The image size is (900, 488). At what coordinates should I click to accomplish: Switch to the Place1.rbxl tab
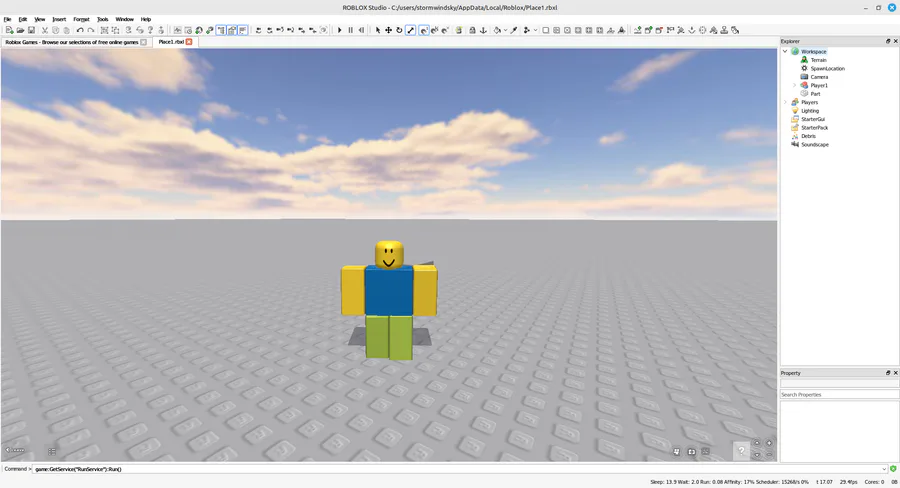[171, 42]
